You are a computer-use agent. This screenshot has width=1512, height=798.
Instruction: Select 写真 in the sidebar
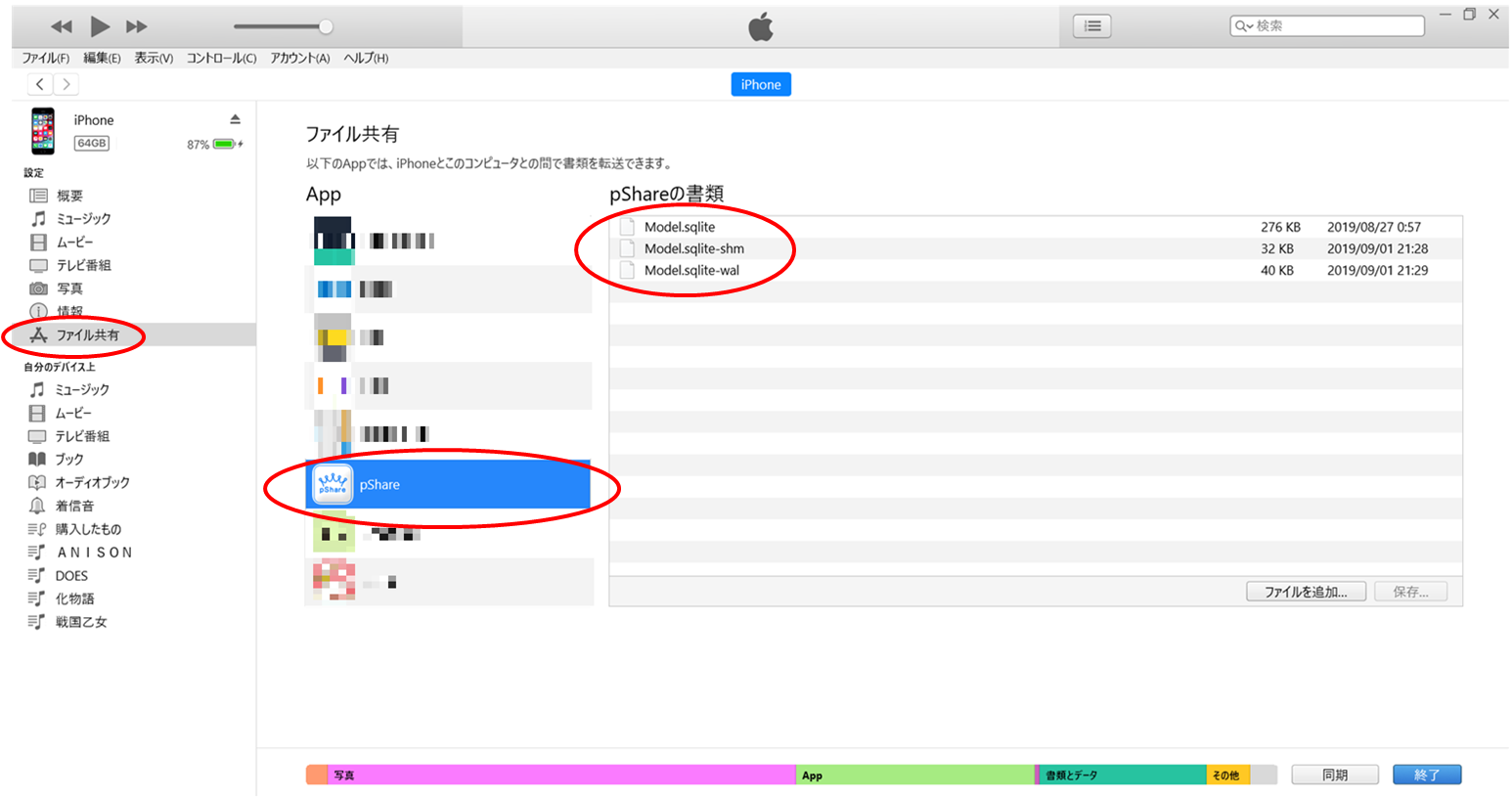click(69, 288)
